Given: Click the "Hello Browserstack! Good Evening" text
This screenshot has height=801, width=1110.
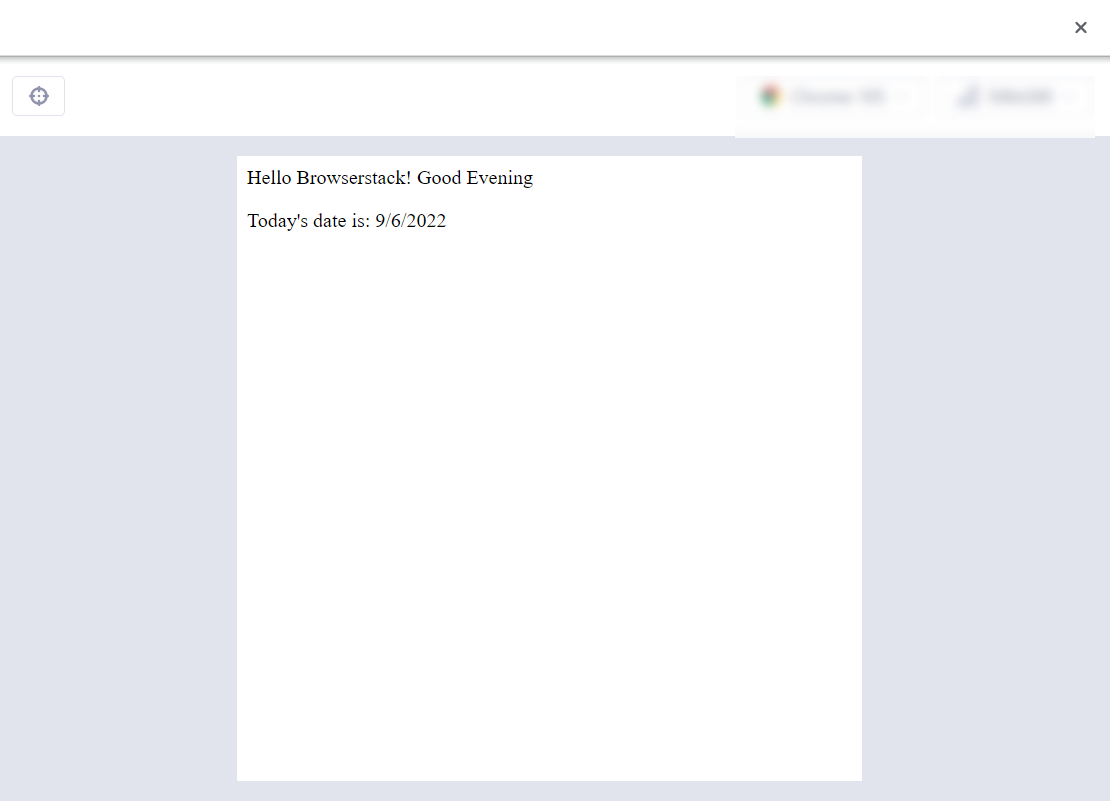Looking at the screenshot, I should point(390,178).
